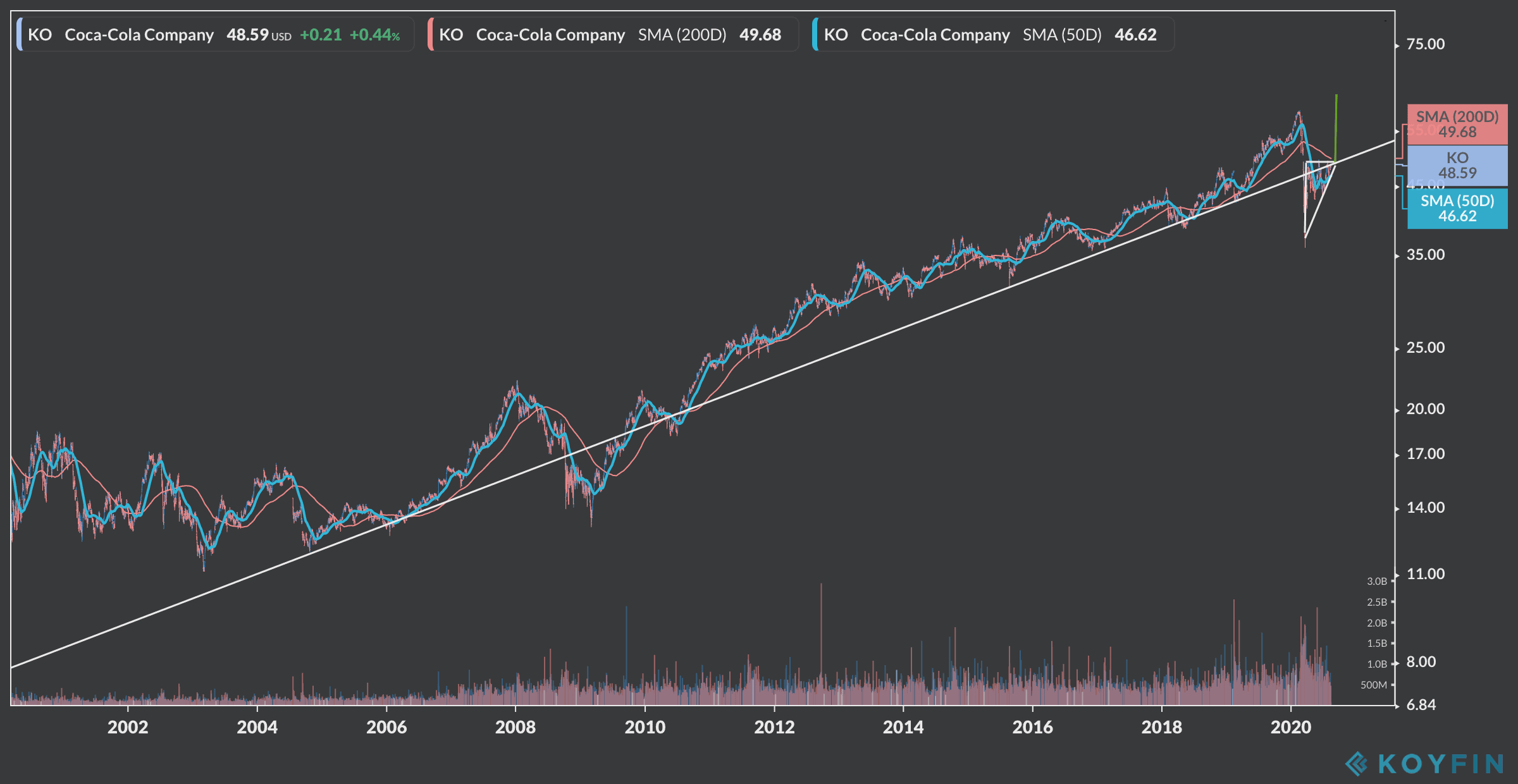The width and height of the screenshot is (1518, 784).
Task: Click the 20.00 price axis value
Action: (1426, 409)
